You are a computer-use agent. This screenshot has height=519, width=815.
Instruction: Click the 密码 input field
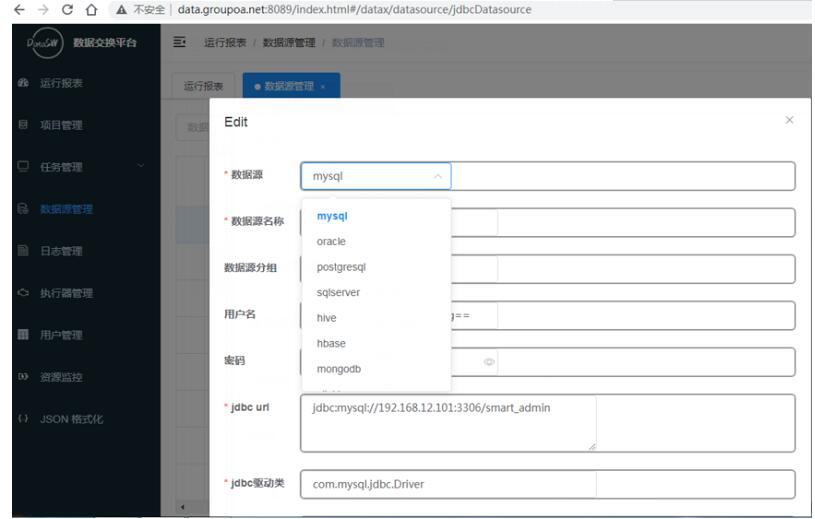548,362
